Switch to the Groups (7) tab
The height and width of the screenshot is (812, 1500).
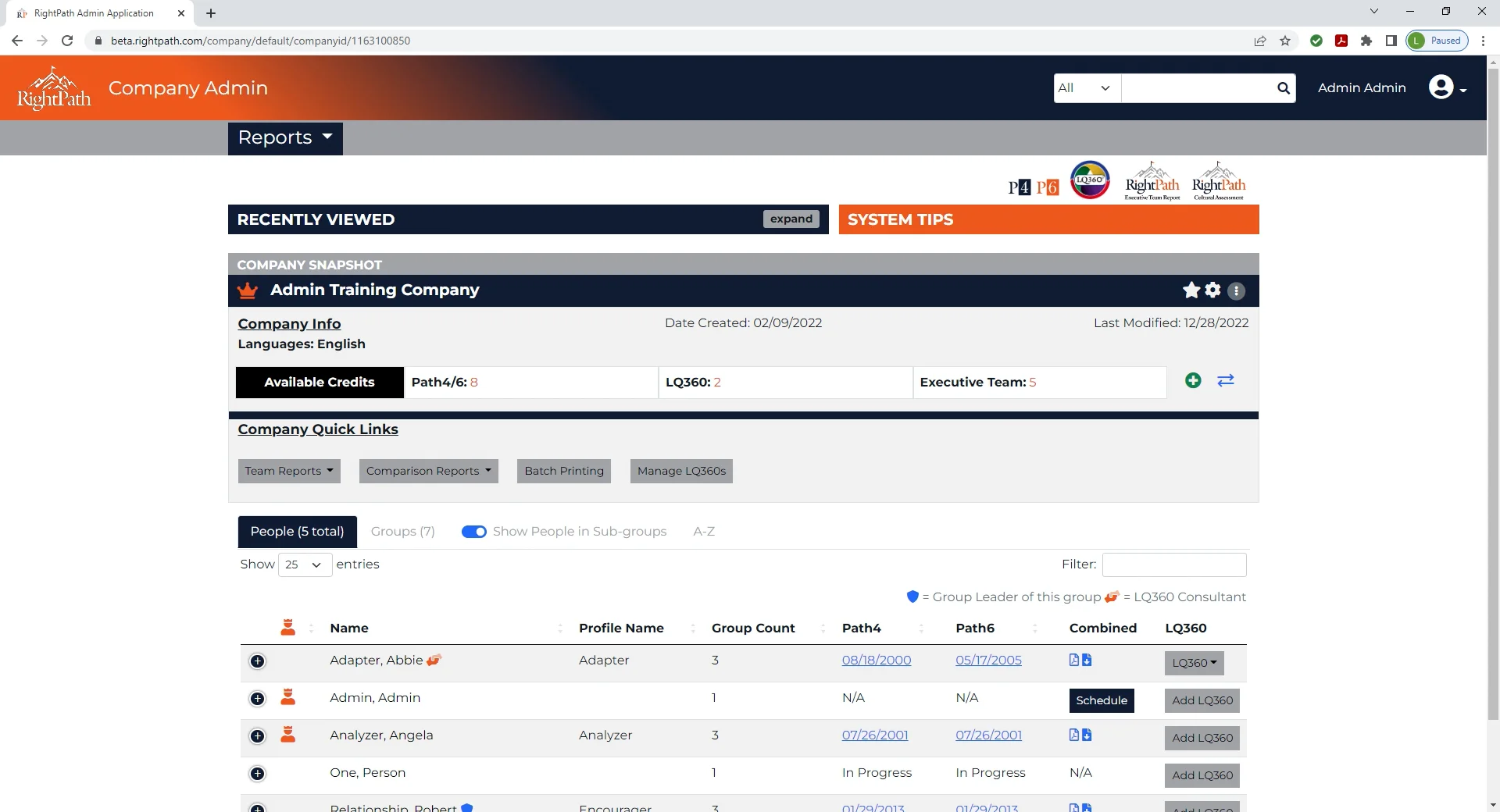point(402,532)
